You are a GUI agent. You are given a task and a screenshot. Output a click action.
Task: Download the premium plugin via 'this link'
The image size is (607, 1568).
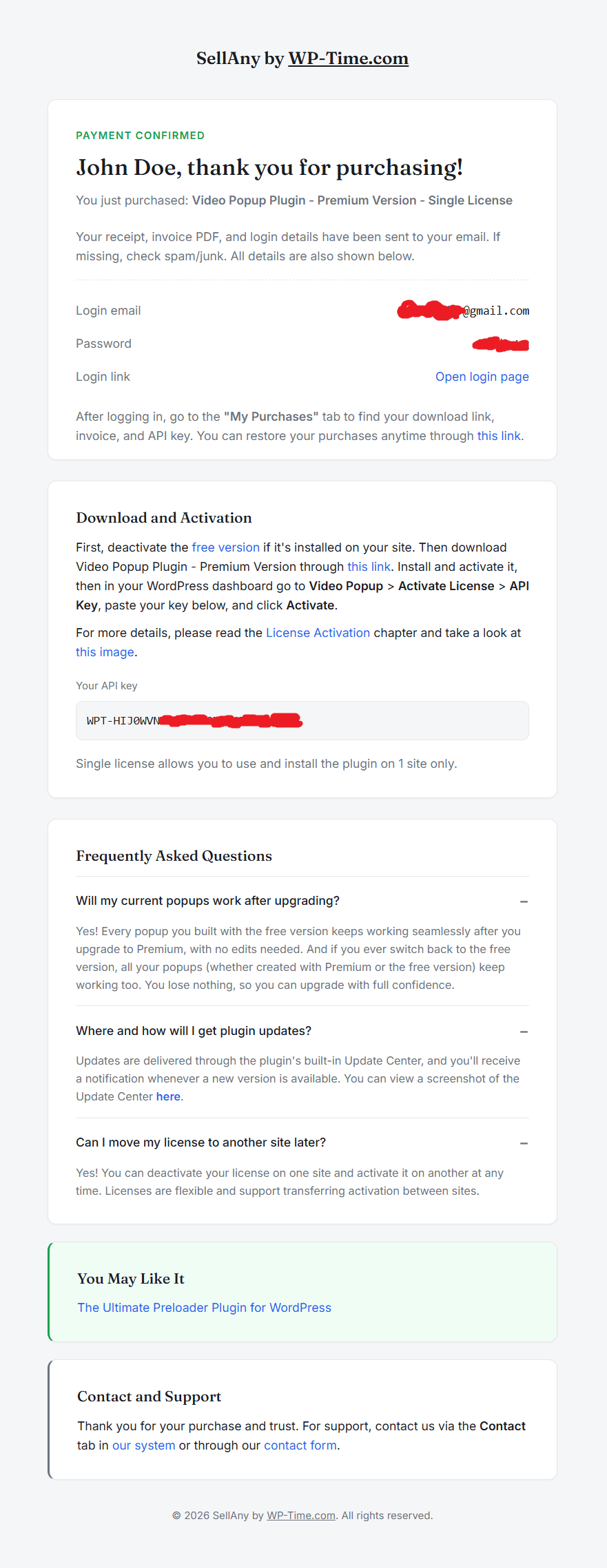point(369,567)
